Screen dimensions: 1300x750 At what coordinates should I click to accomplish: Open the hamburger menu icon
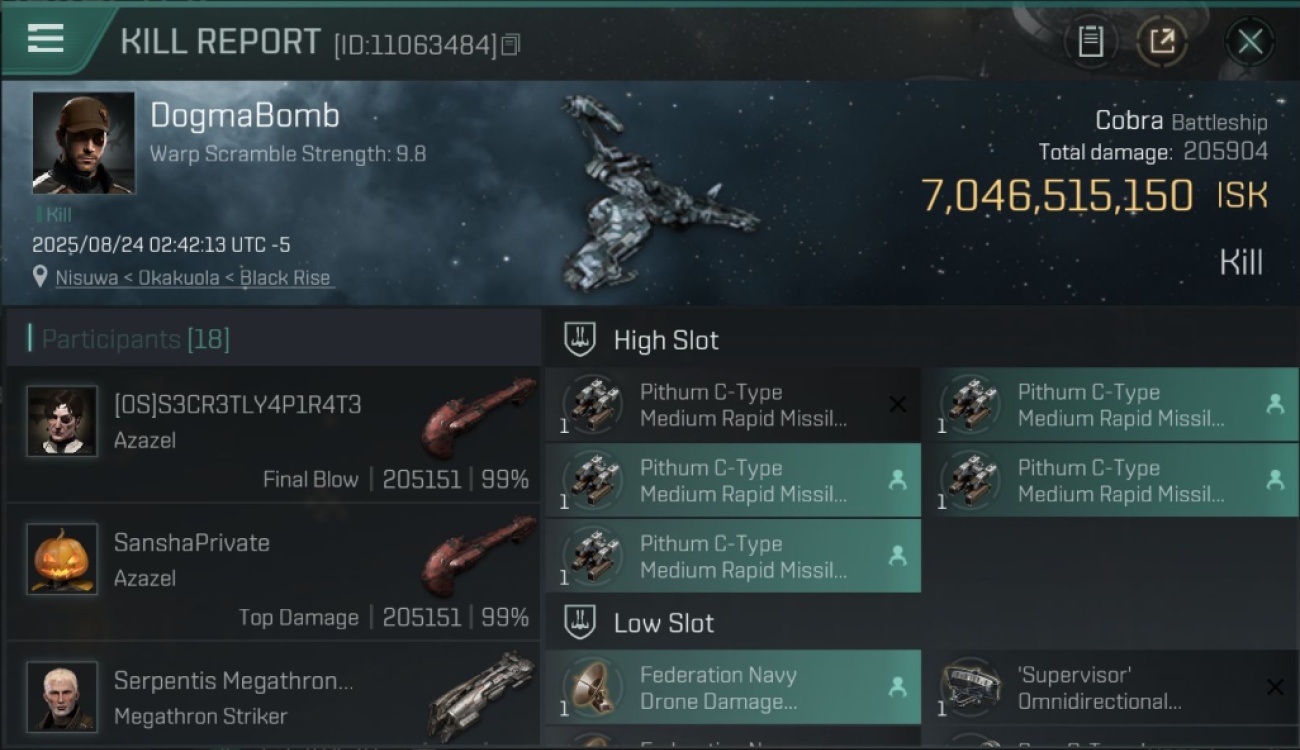coord(46,39)
